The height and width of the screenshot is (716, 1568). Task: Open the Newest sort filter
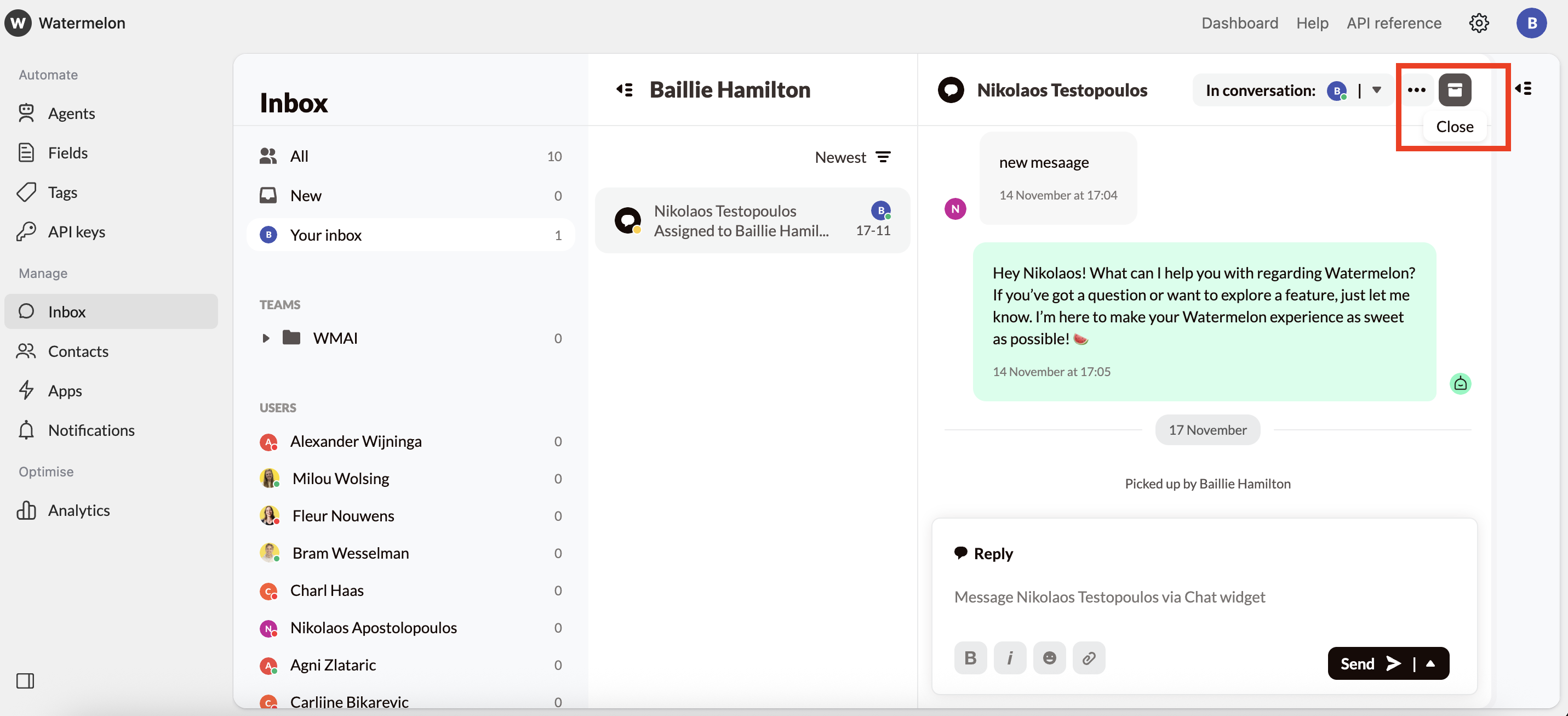[853, 157]
